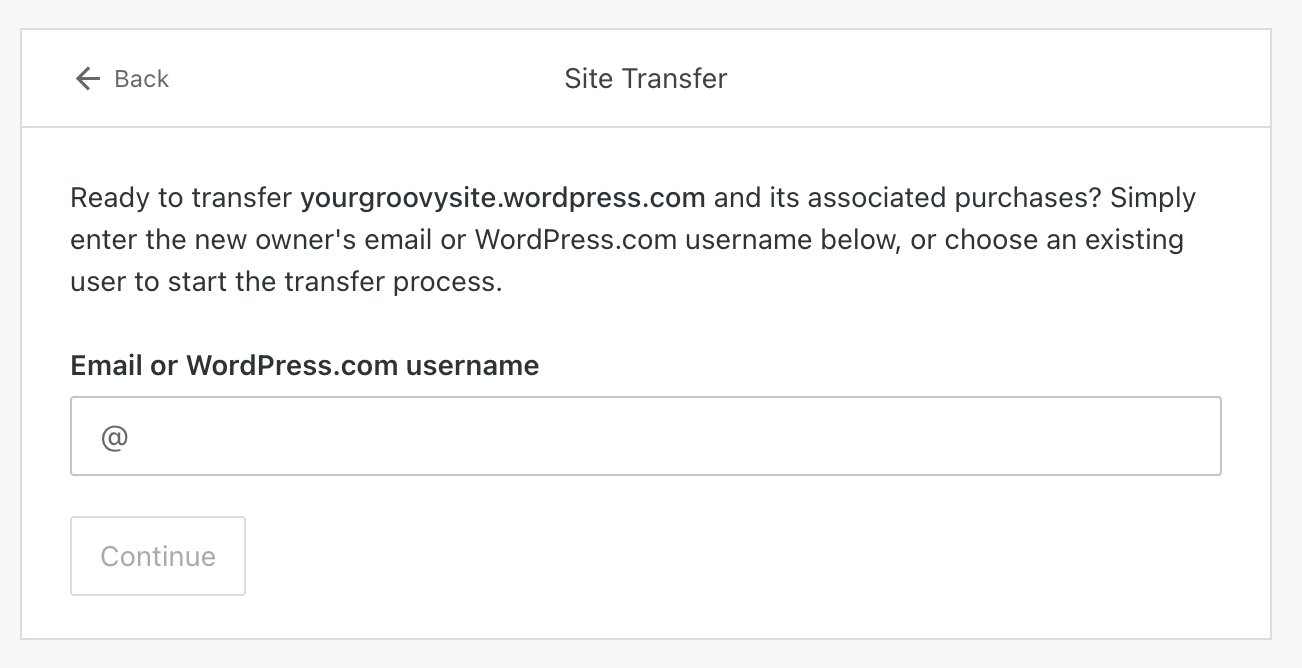Viewport: 1302px width, 668px height.
Task: Go back using the Back link text
Action: point(141,79)
